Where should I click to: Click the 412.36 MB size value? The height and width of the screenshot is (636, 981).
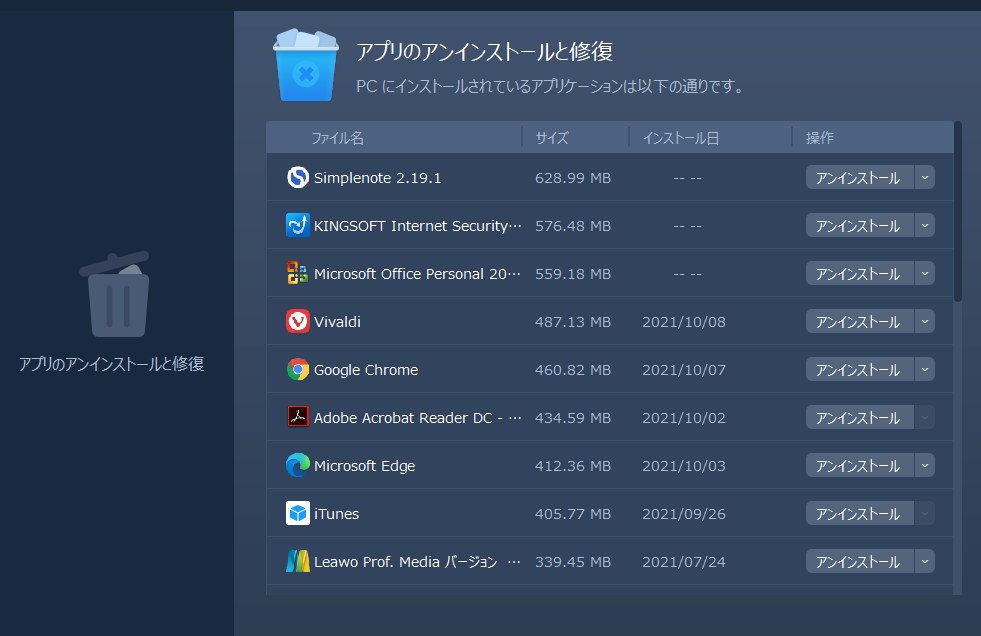[572, 466]
